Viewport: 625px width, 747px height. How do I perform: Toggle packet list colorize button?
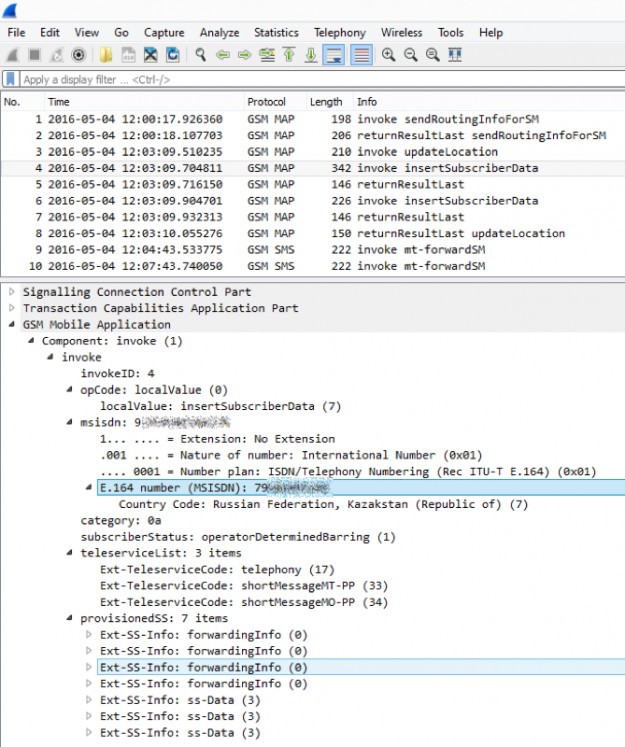pos(361,55)
